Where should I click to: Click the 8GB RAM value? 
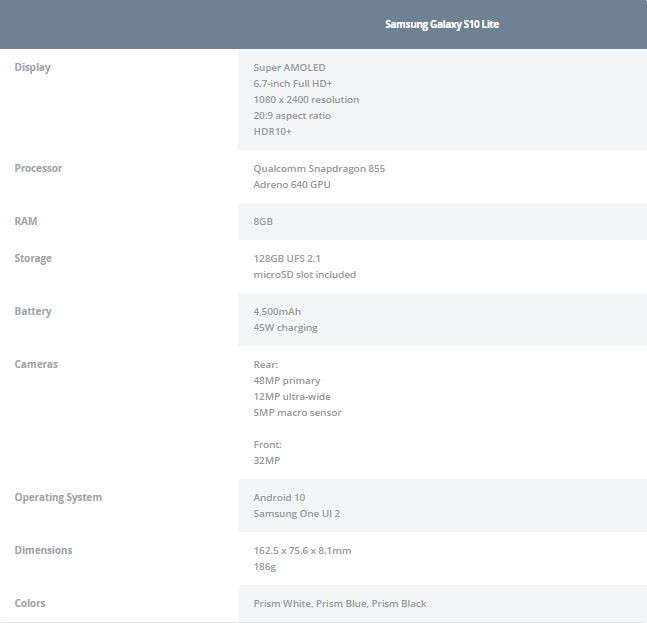(263, 221)
